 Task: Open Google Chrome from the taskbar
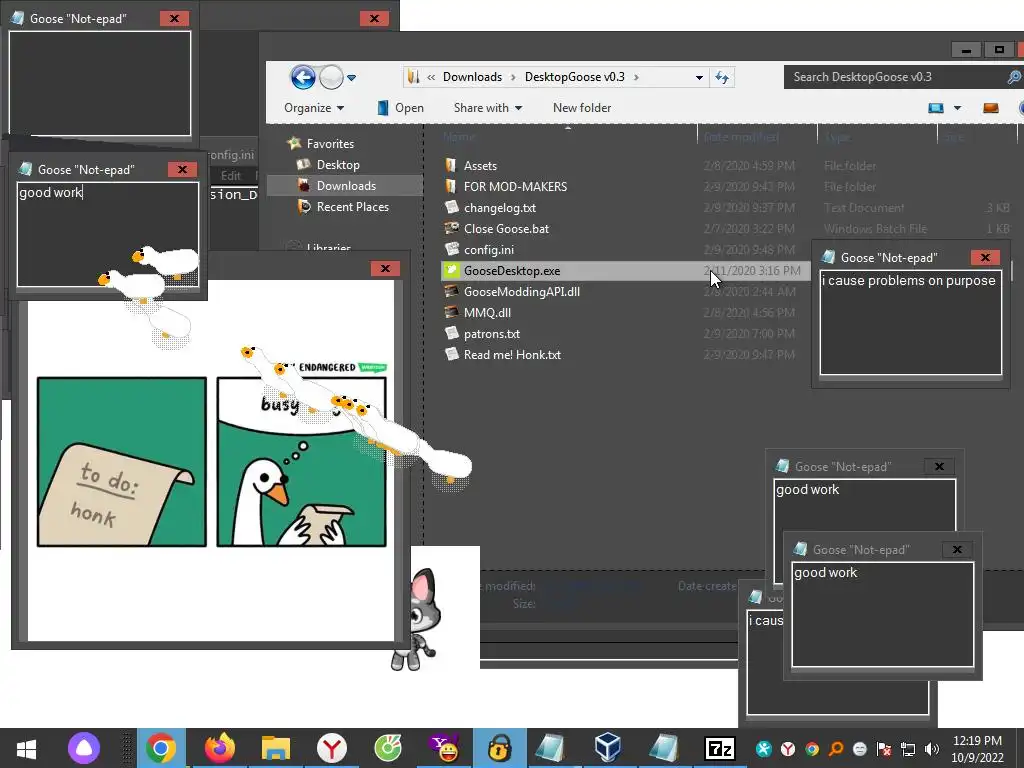pyautogui.click(x=161, y=748)
